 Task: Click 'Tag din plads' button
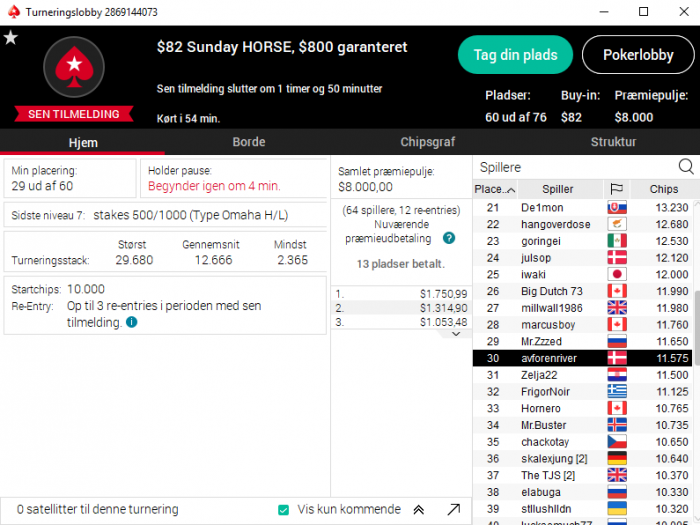pyautogui.click(x=515, y=55)
